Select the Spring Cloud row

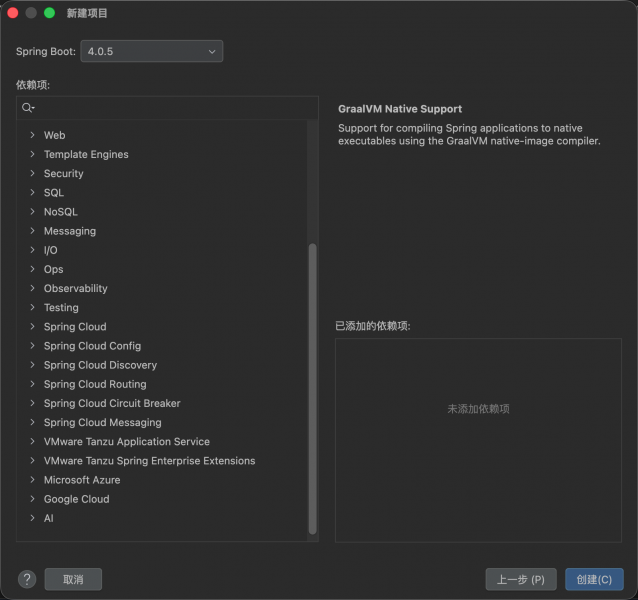coord(162,327)
